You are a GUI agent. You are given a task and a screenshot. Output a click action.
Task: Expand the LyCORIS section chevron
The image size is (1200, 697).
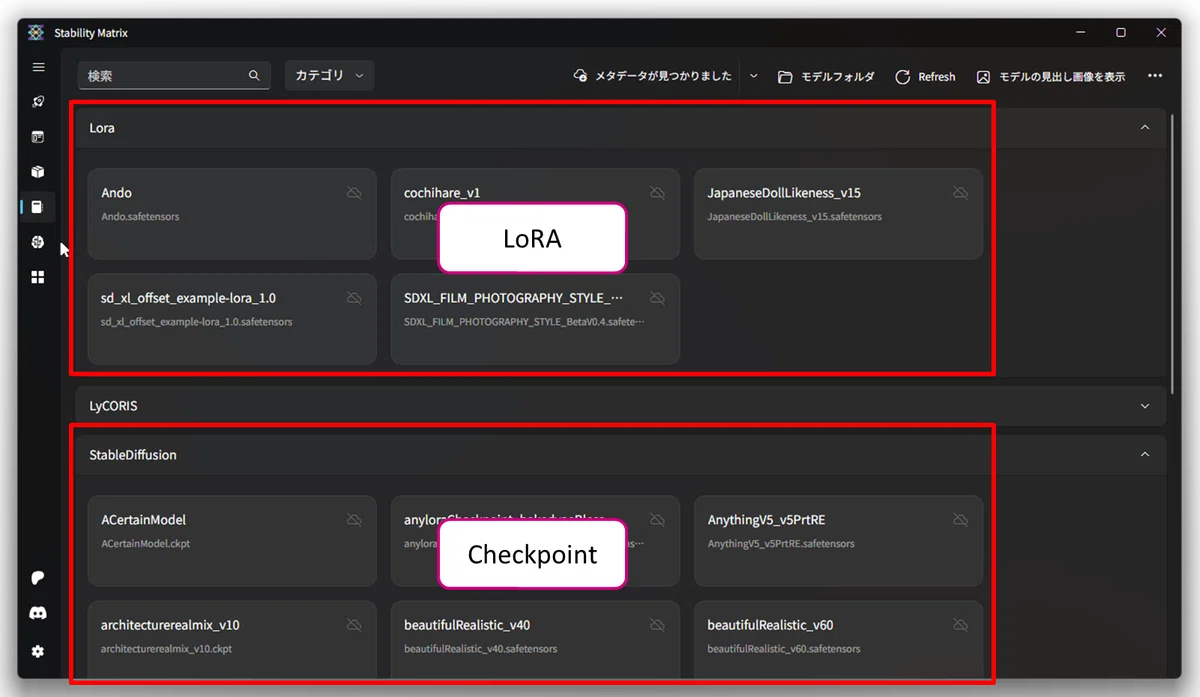(x=1145, y=406)
